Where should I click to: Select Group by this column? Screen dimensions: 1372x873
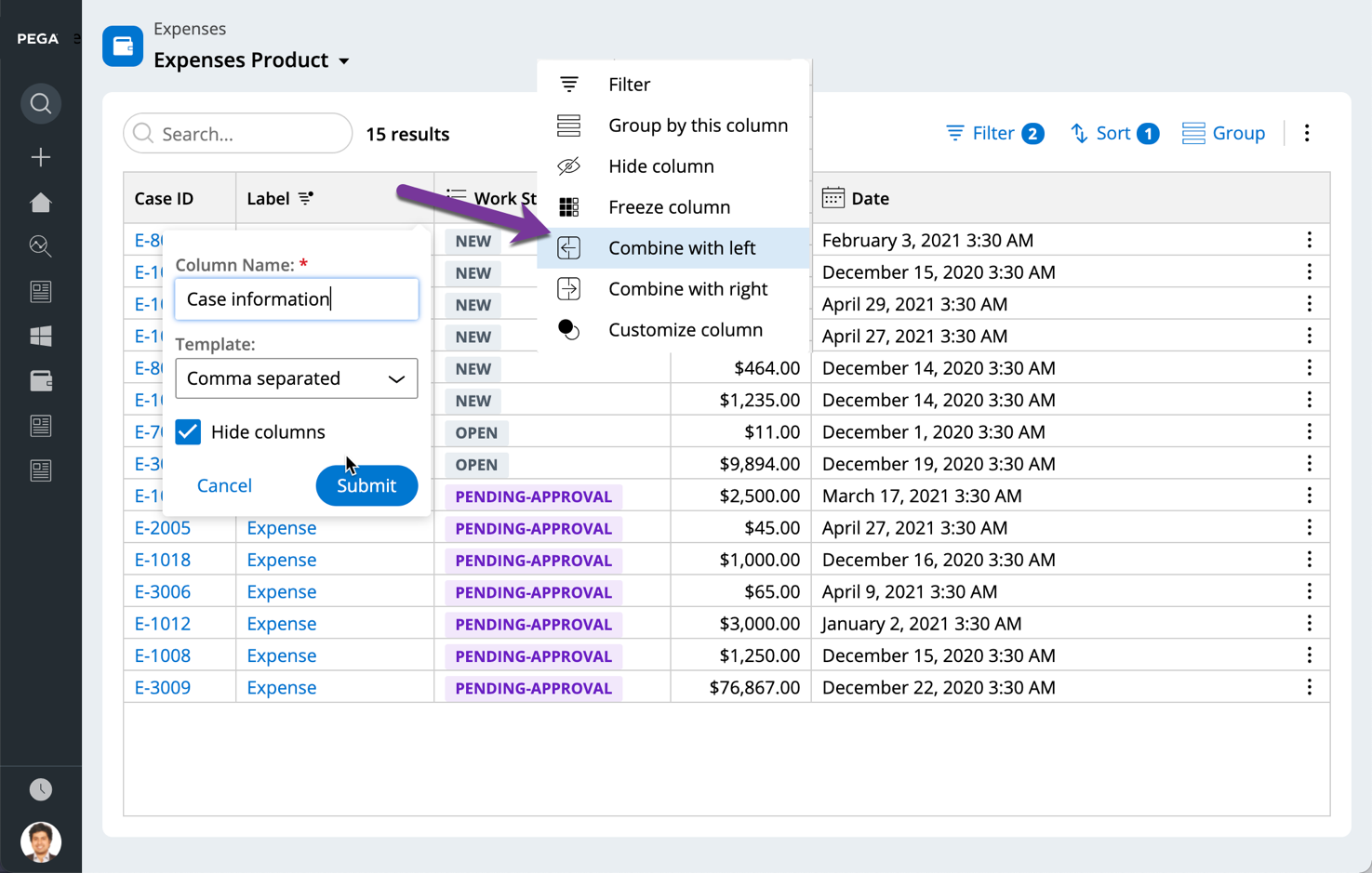pos(673,125)
